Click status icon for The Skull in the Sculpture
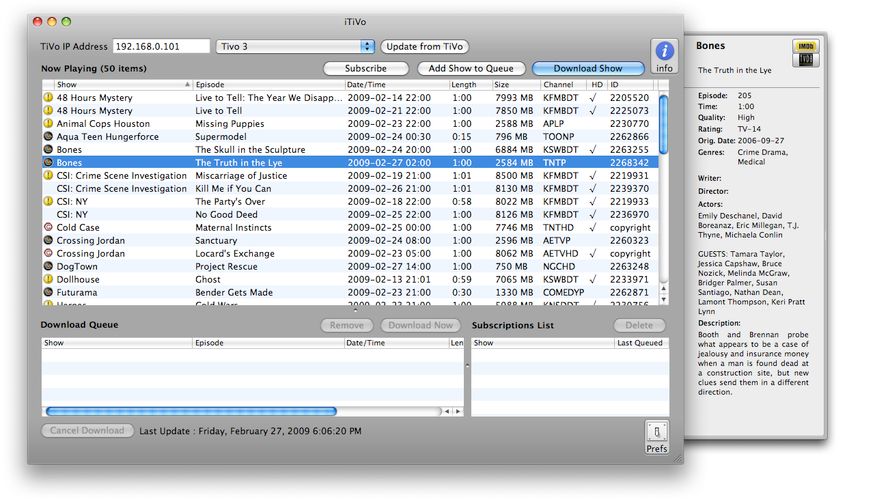Screen dimensions: 888x500 (48, 149)
